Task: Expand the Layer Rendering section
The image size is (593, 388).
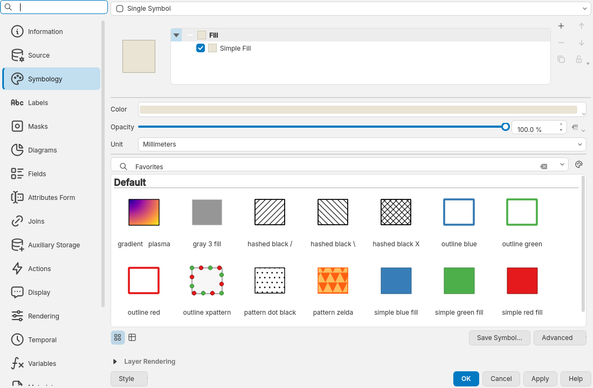Action: tap(115, 362)
